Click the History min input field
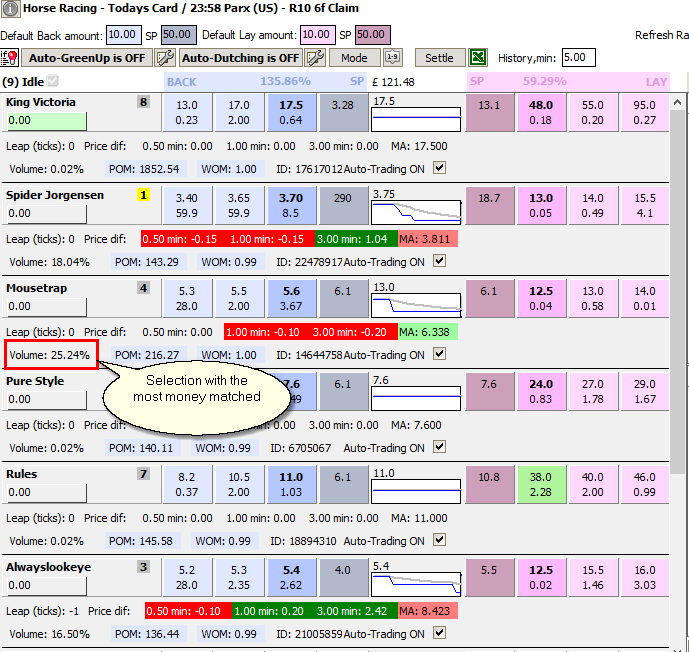689x652 pixels. click(x=578, y=58)
